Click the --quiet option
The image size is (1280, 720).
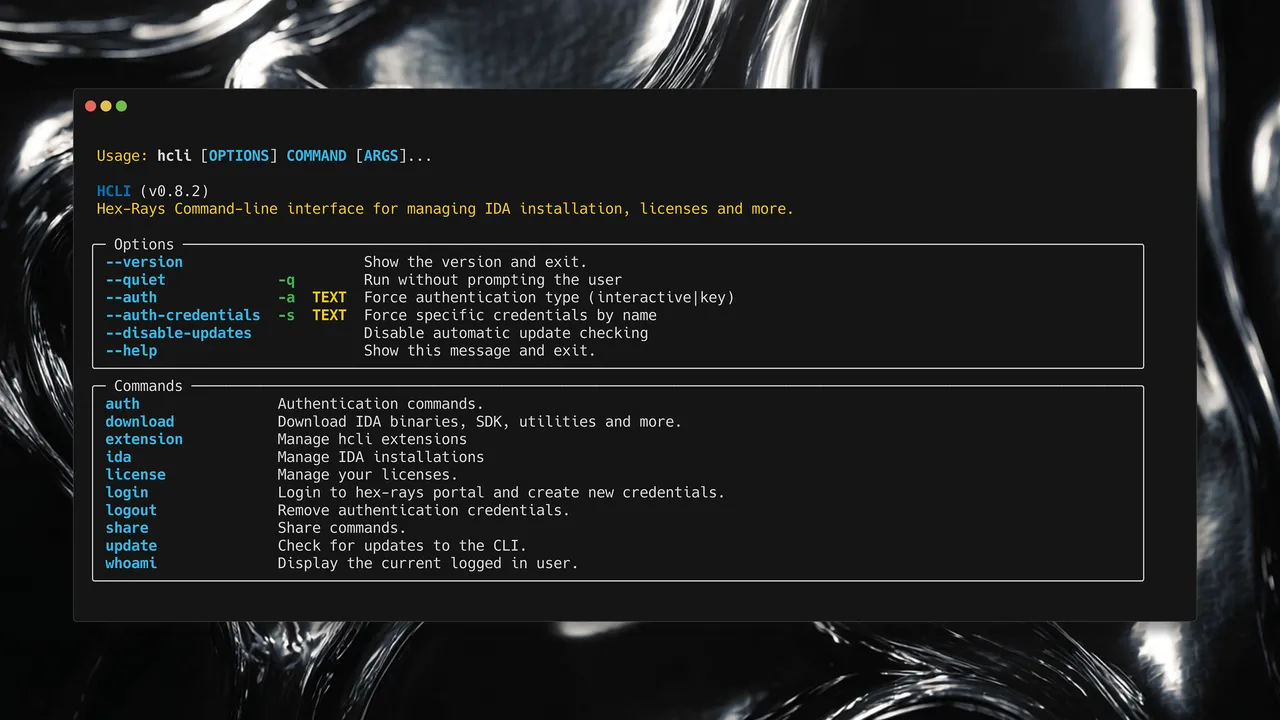(136, 280)
